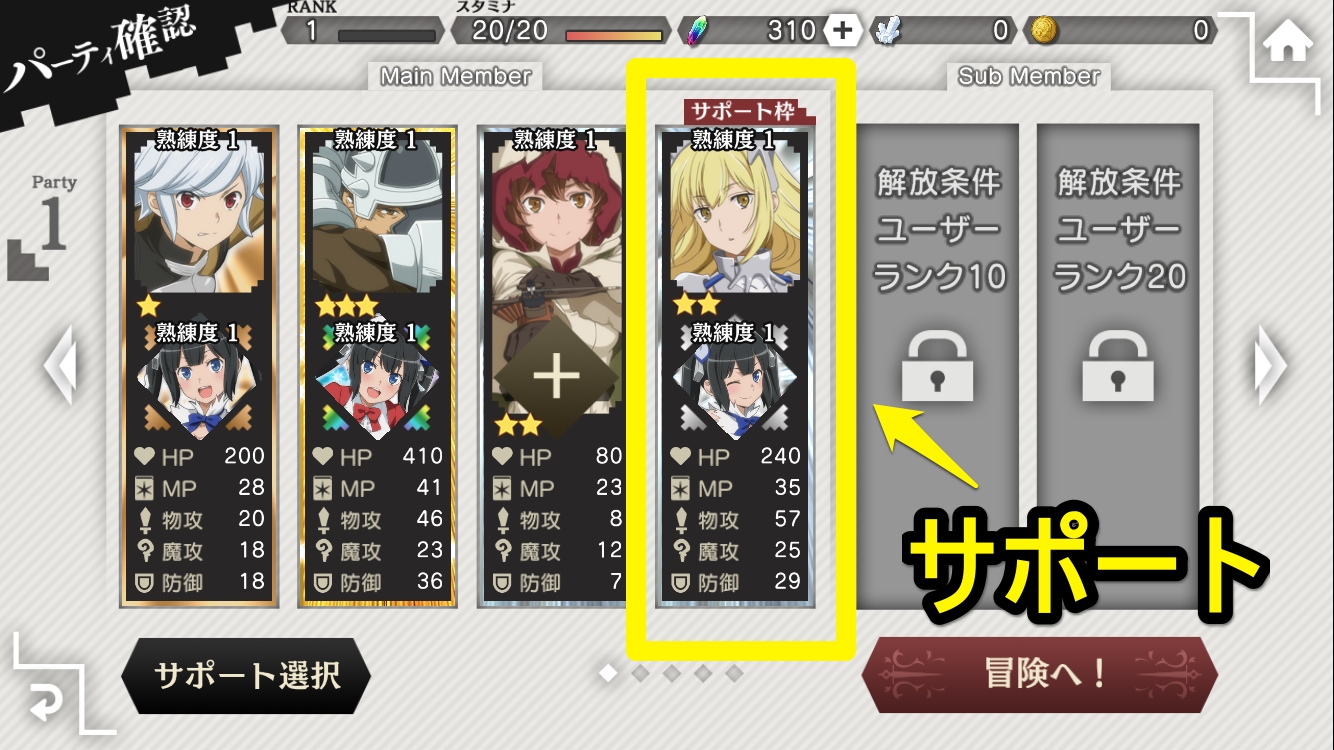Select the second page indicator dot
Image resolution: width=1334 pixels, height=750 pixels.
point(640,674)
